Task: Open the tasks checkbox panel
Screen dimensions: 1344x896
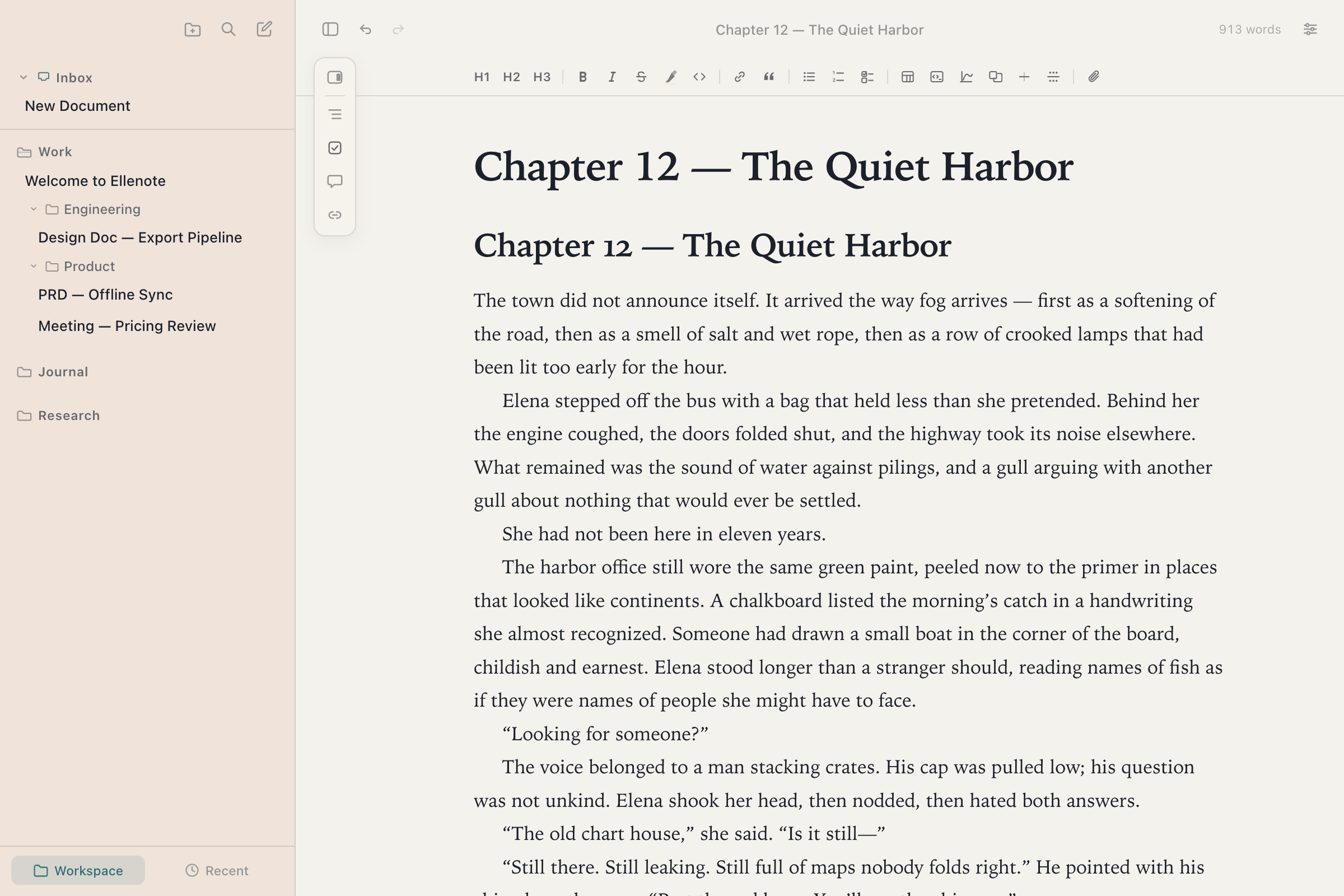Action: [x=335, y=148]
